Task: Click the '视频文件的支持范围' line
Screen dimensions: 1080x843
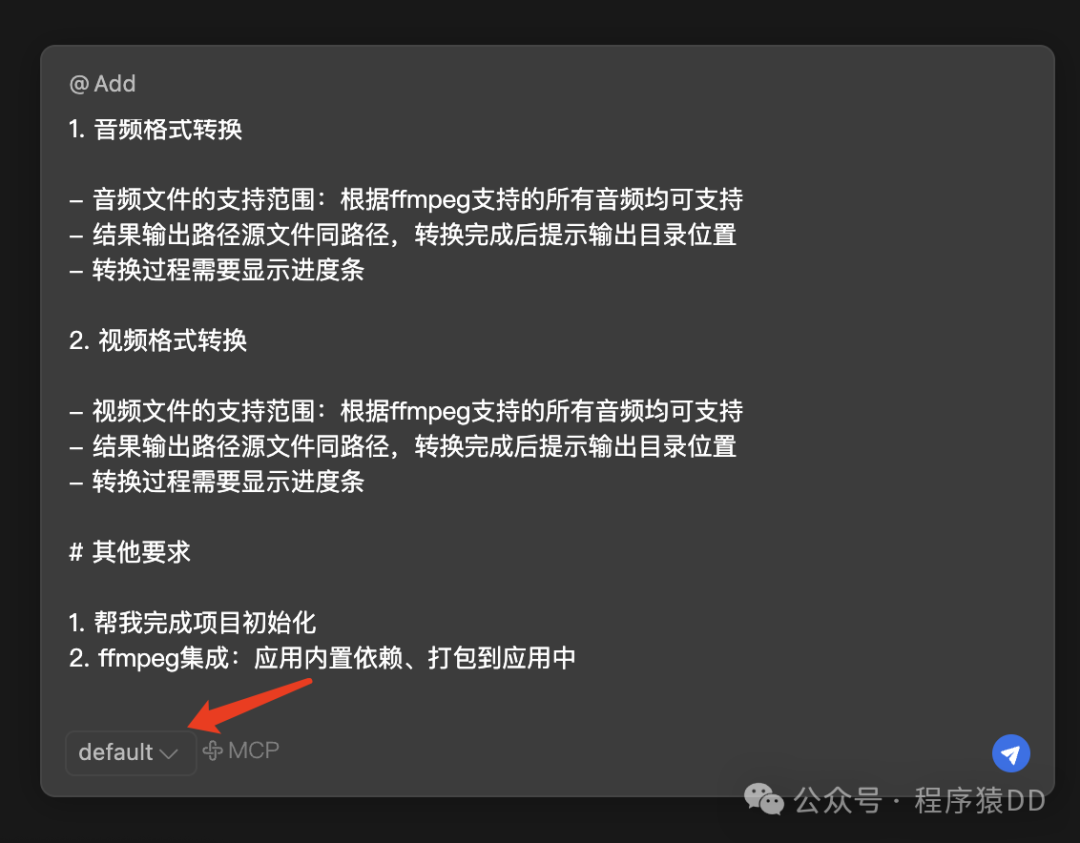Action: tap(406, 411)
